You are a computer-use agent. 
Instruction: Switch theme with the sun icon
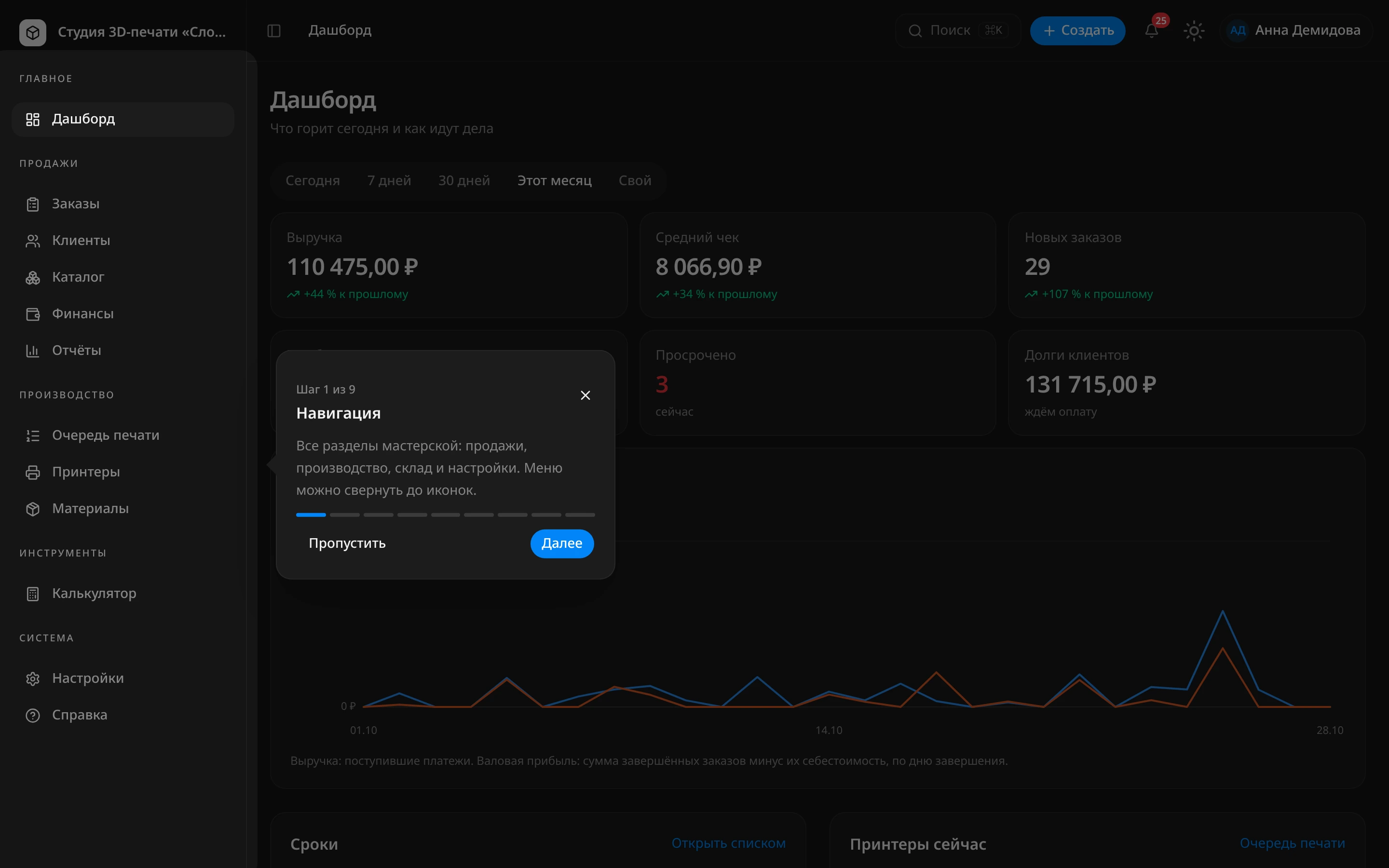click(1194, 30)
